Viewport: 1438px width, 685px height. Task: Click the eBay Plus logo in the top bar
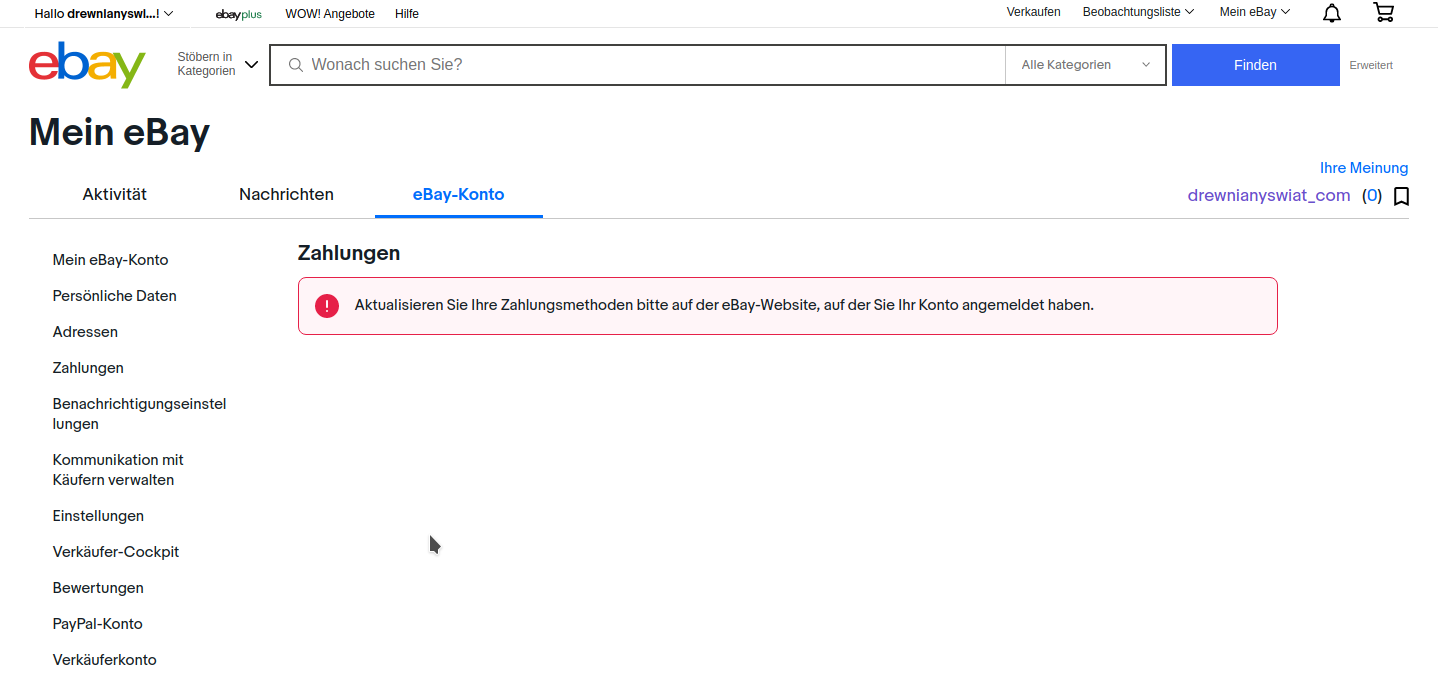tap(237, 14)
